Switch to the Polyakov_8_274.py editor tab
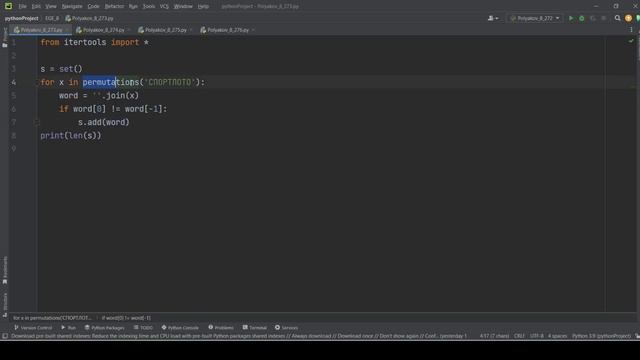The width and height of the screenshot is (640, 360). (x=104, y=30)
